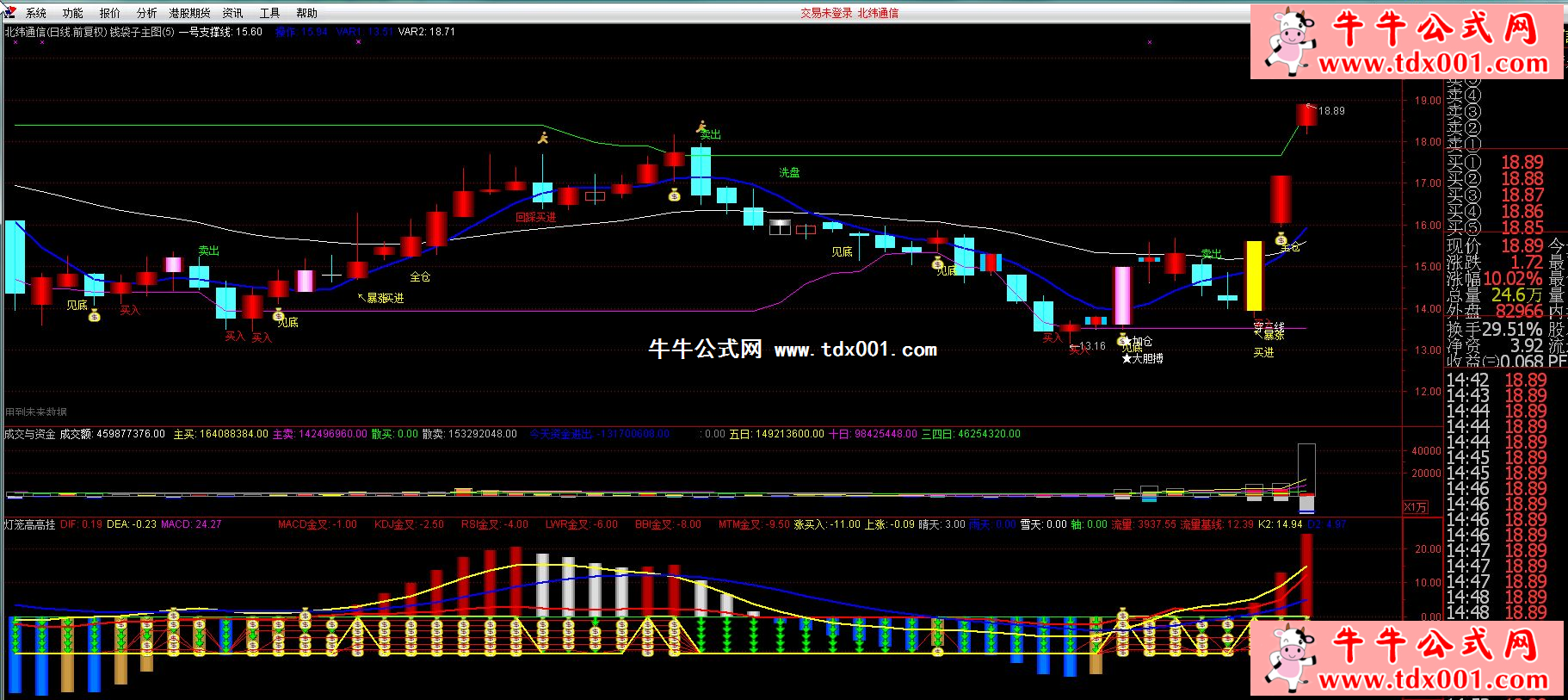Click the 洗盘 label on the chart
Screen dimensions: 1568x700
point(789,172)
